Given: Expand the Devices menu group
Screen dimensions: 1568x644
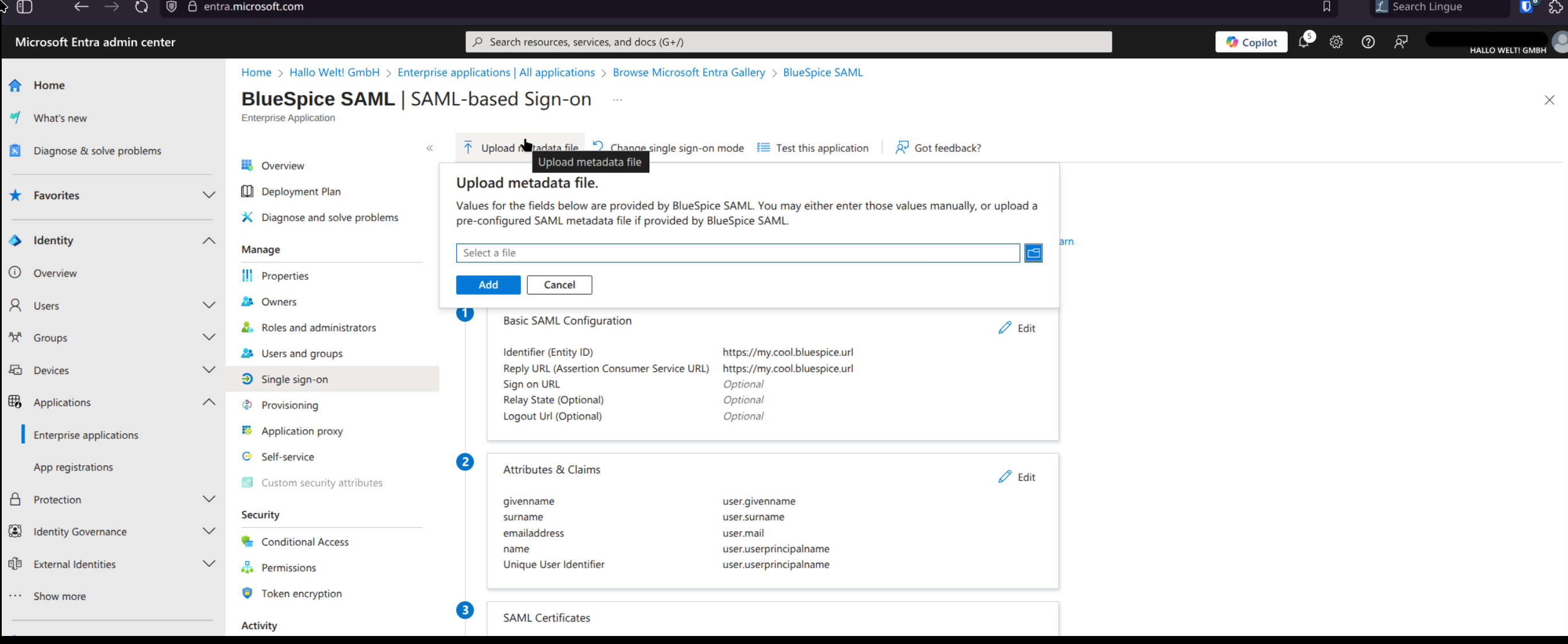Looking at the screenshot, I should tap(209, 370).
